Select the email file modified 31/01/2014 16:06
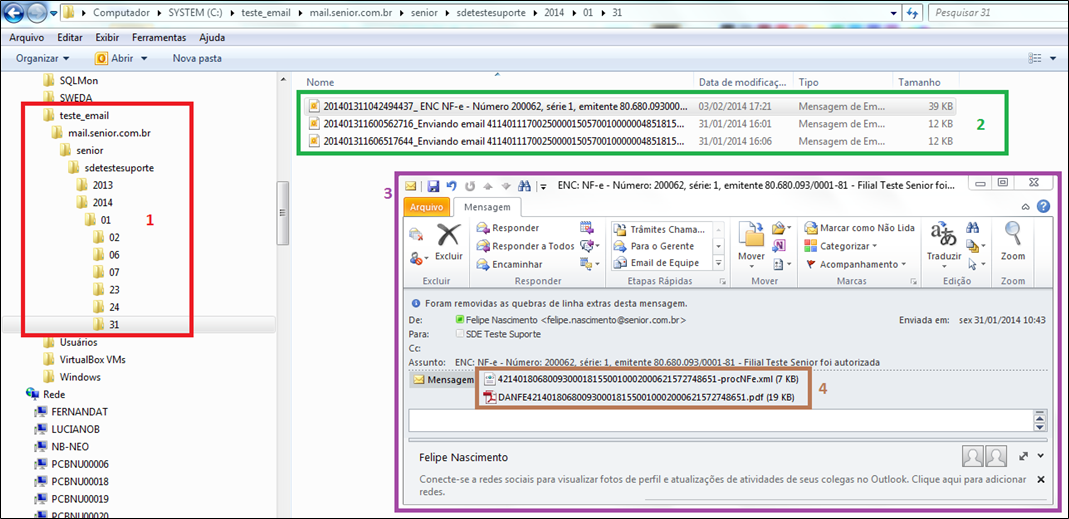The image size is (1069, 519). (631, 141)
